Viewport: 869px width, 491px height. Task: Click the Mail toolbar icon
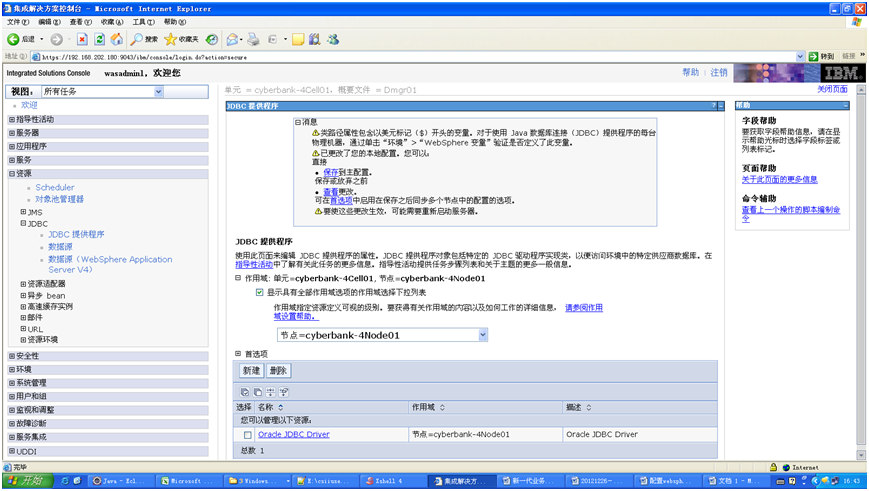click(232, 39)
